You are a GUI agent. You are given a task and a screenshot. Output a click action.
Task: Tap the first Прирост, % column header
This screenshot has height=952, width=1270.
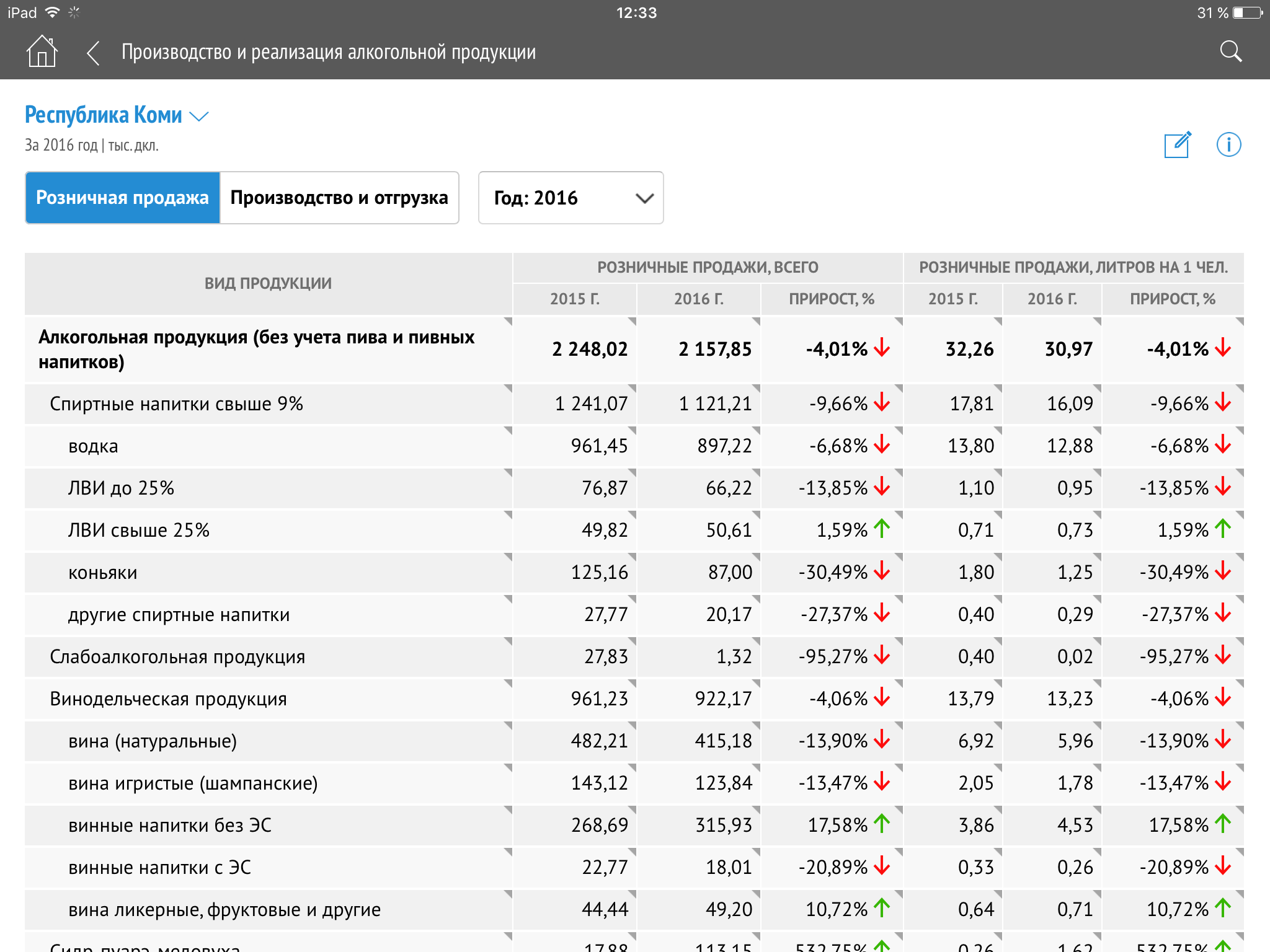pyautogui.click(x=831, y=299)
